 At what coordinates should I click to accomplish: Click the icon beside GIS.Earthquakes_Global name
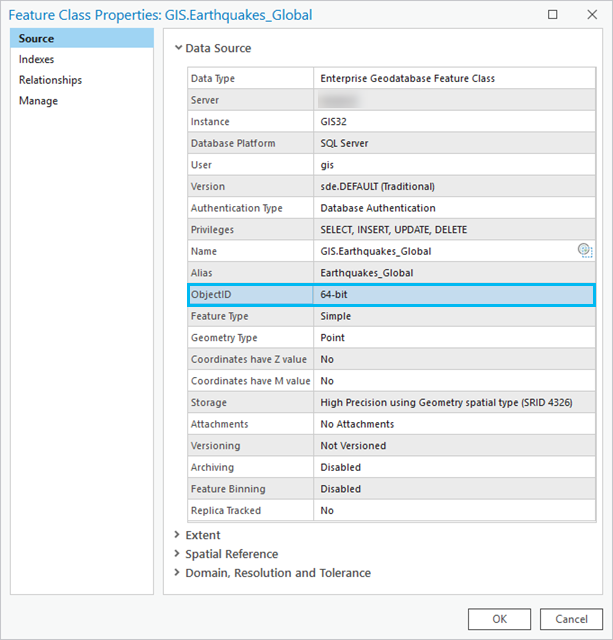[585, 251]
